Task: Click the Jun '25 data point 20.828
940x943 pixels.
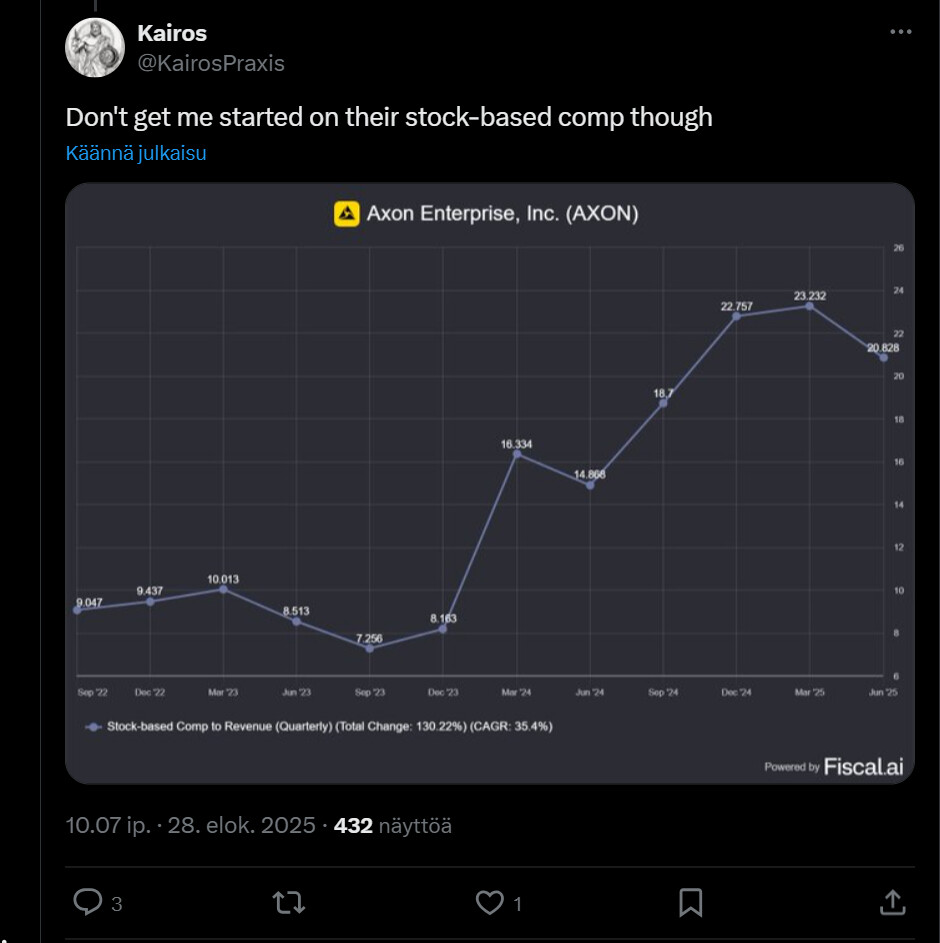Action: coord(883,357)
